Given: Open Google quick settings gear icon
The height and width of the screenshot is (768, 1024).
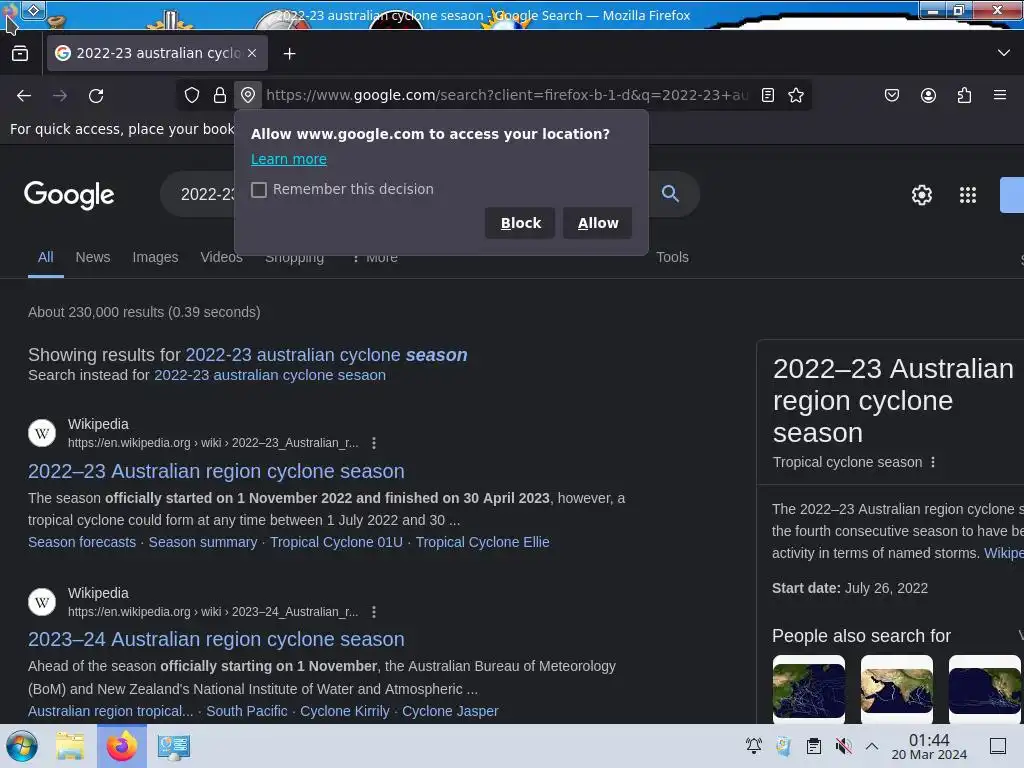Looking at the screenshot, I should click(x=921, y=195).
